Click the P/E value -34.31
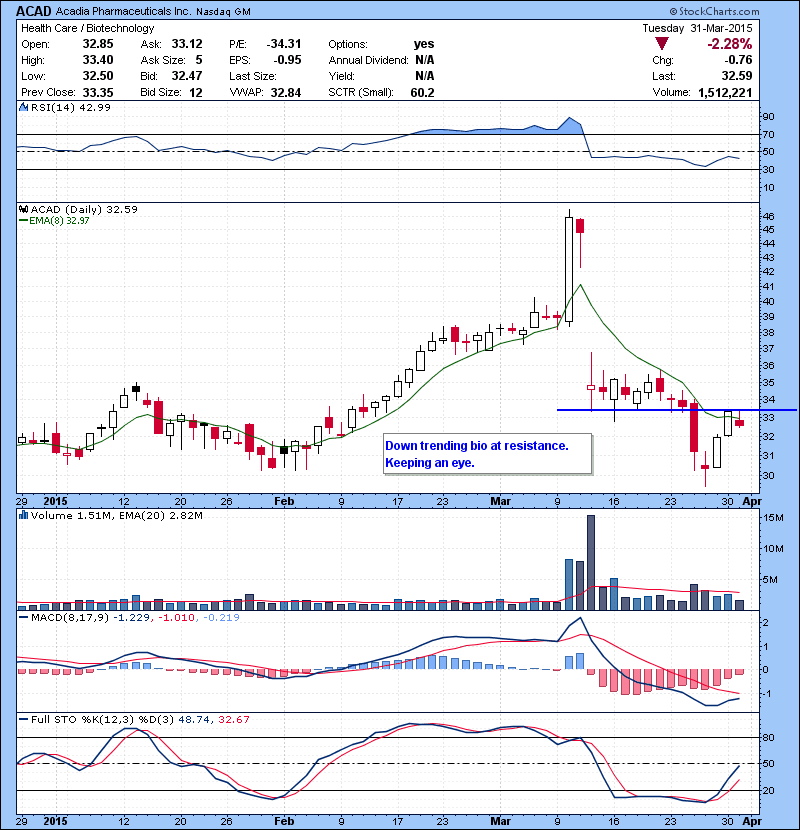The image size is (800, 830). point(284,44)
